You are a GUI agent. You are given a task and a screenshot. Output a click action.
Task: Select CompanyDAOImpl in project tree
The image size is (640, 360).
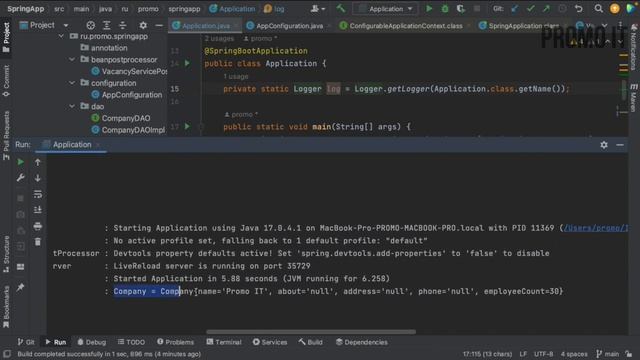pos(133,130)
